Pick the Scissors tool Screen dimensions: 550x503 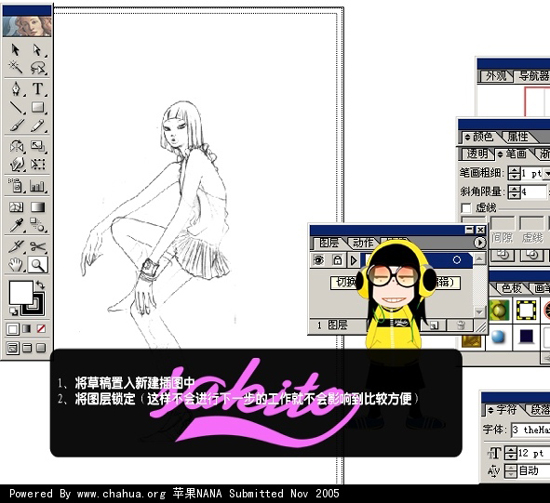tap(38, 247)
